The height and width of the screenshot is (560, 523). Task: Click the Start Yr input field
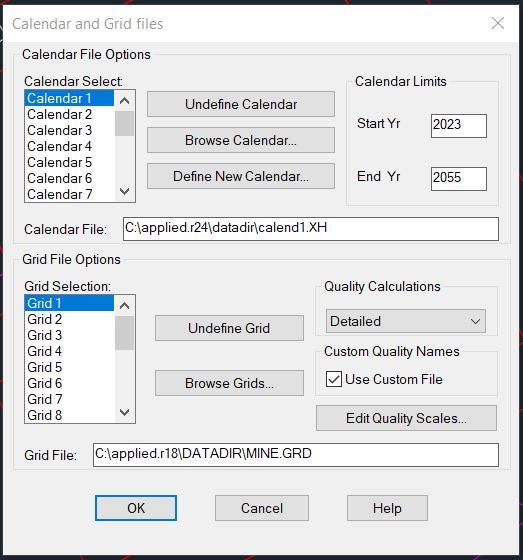click(x=459, y=126)
